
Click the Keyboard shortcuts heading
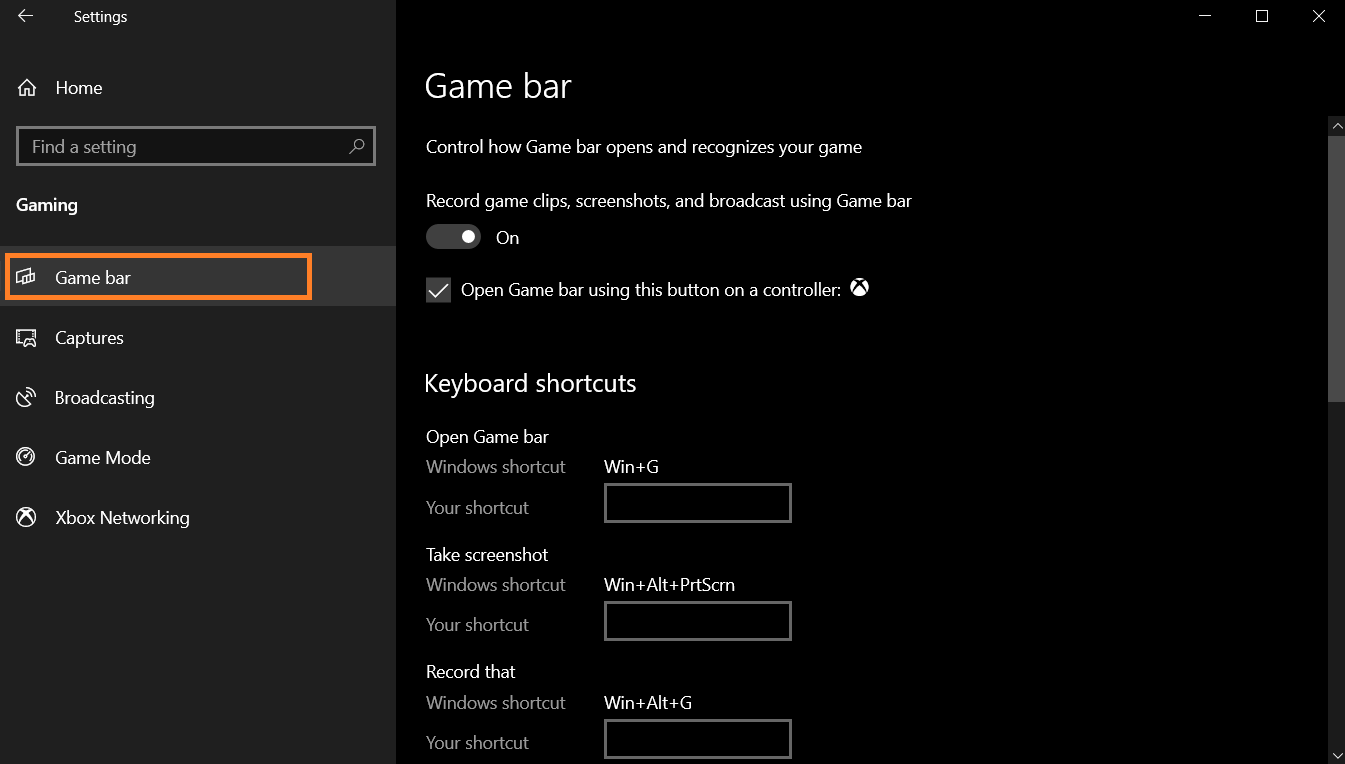pos(530,384)
